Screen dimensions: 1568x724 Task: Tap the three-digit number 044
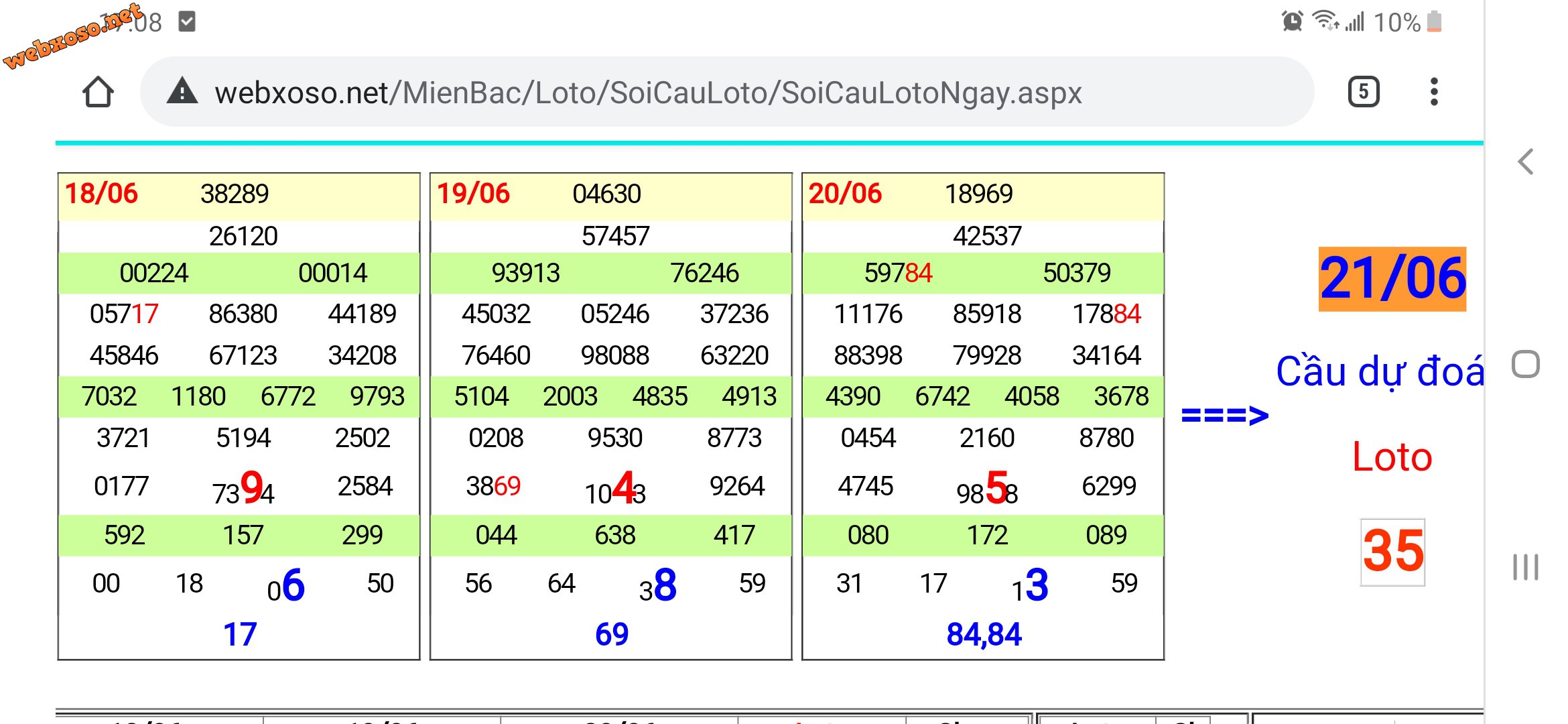pyautogui.click(x=496, y=536)
